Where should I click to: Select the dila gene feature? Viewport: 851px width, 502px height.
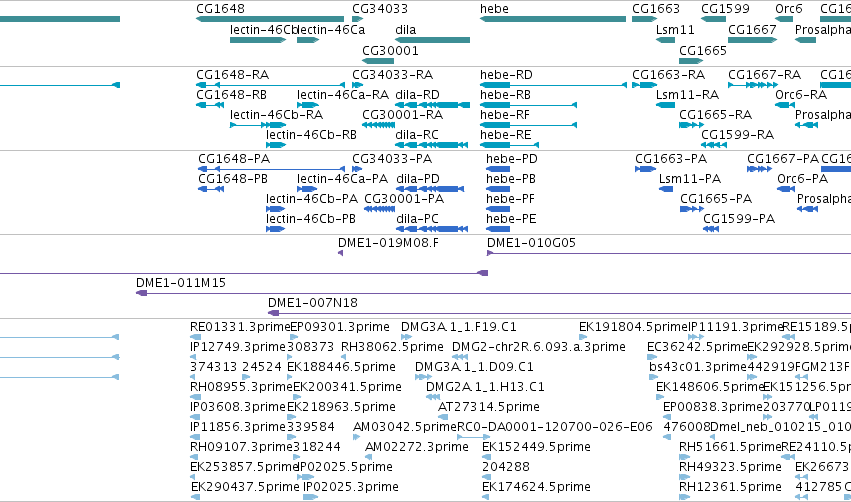tap(433, 40)
